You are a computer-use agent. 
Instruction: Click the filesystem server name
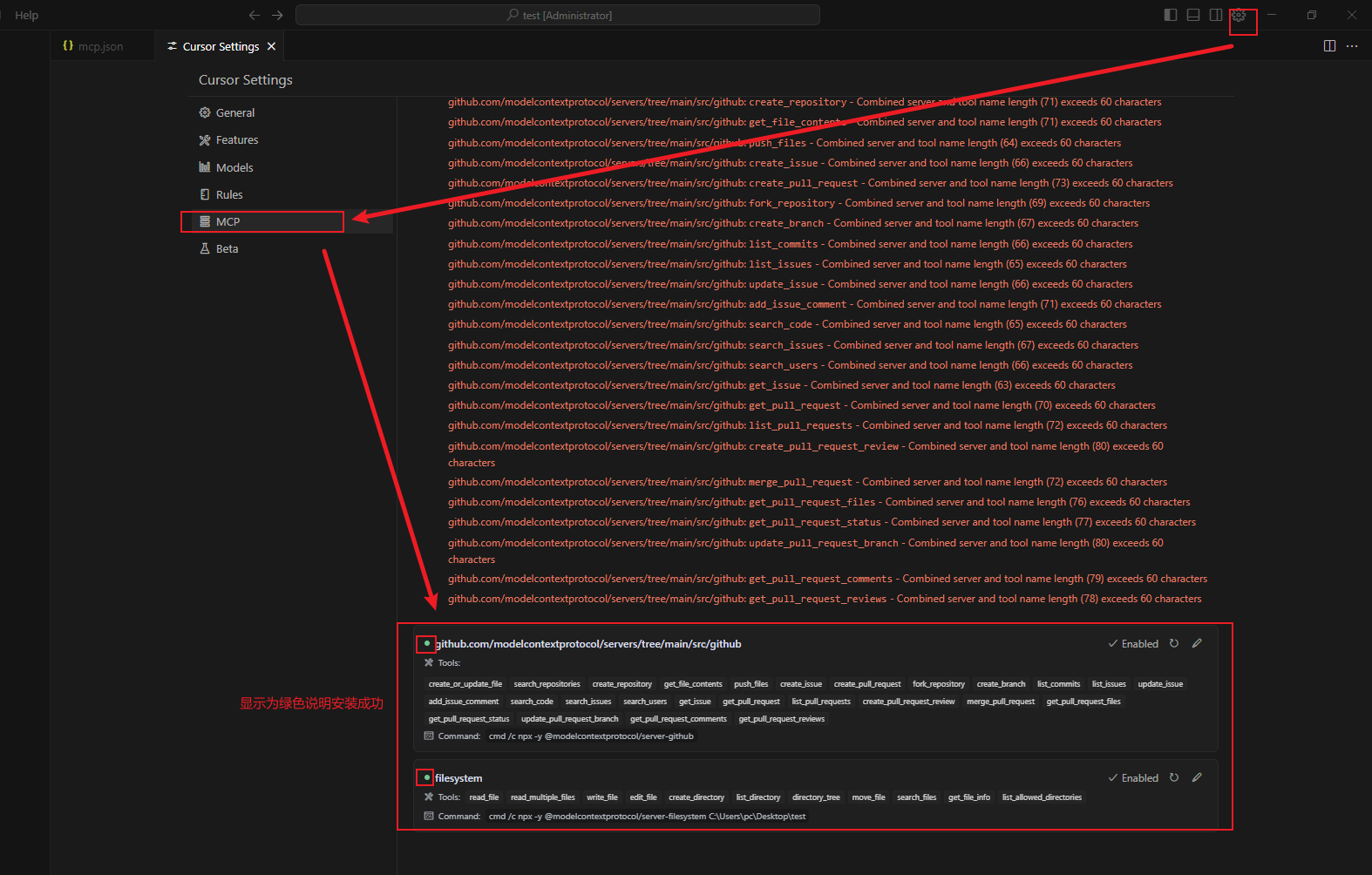click(x=458, y=778)
